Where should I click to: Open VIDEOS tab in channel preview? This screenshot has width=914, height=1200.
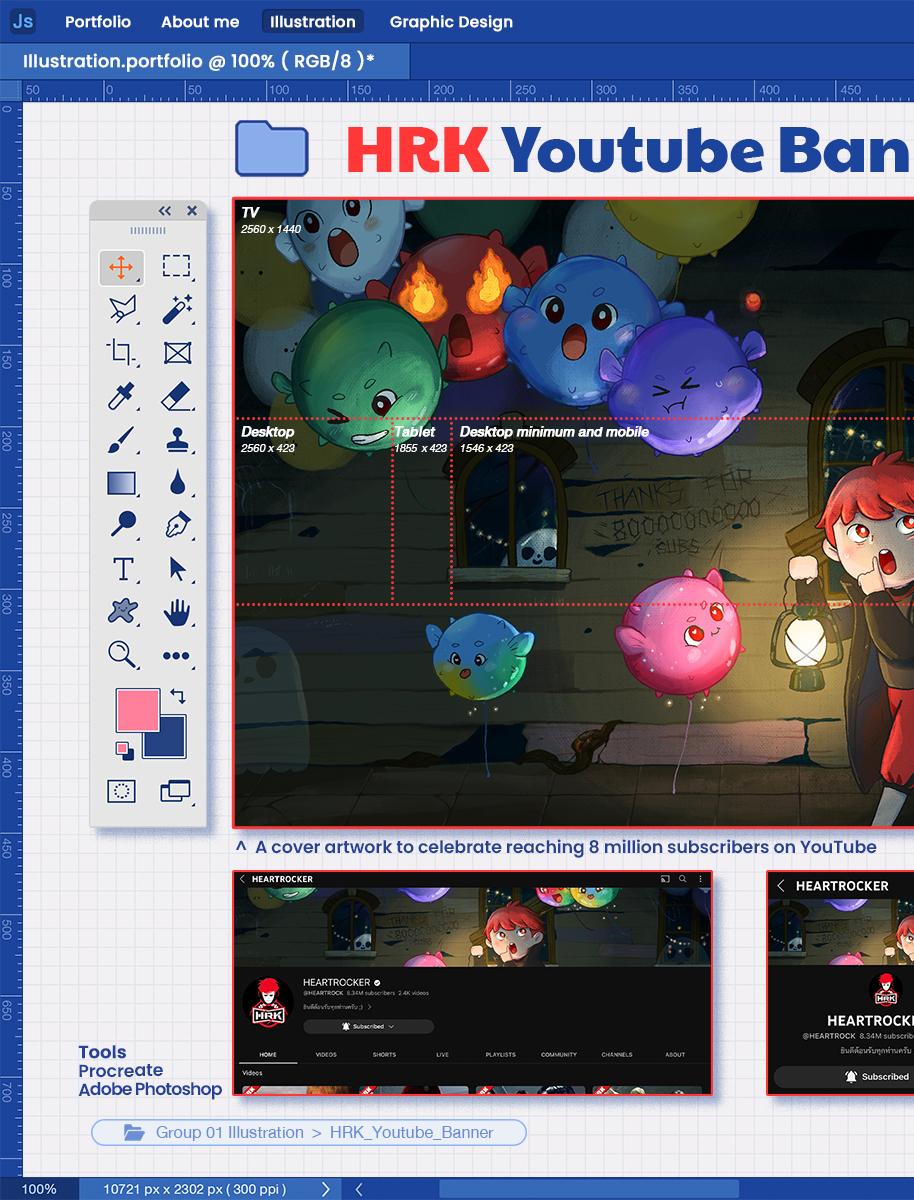326,1054
